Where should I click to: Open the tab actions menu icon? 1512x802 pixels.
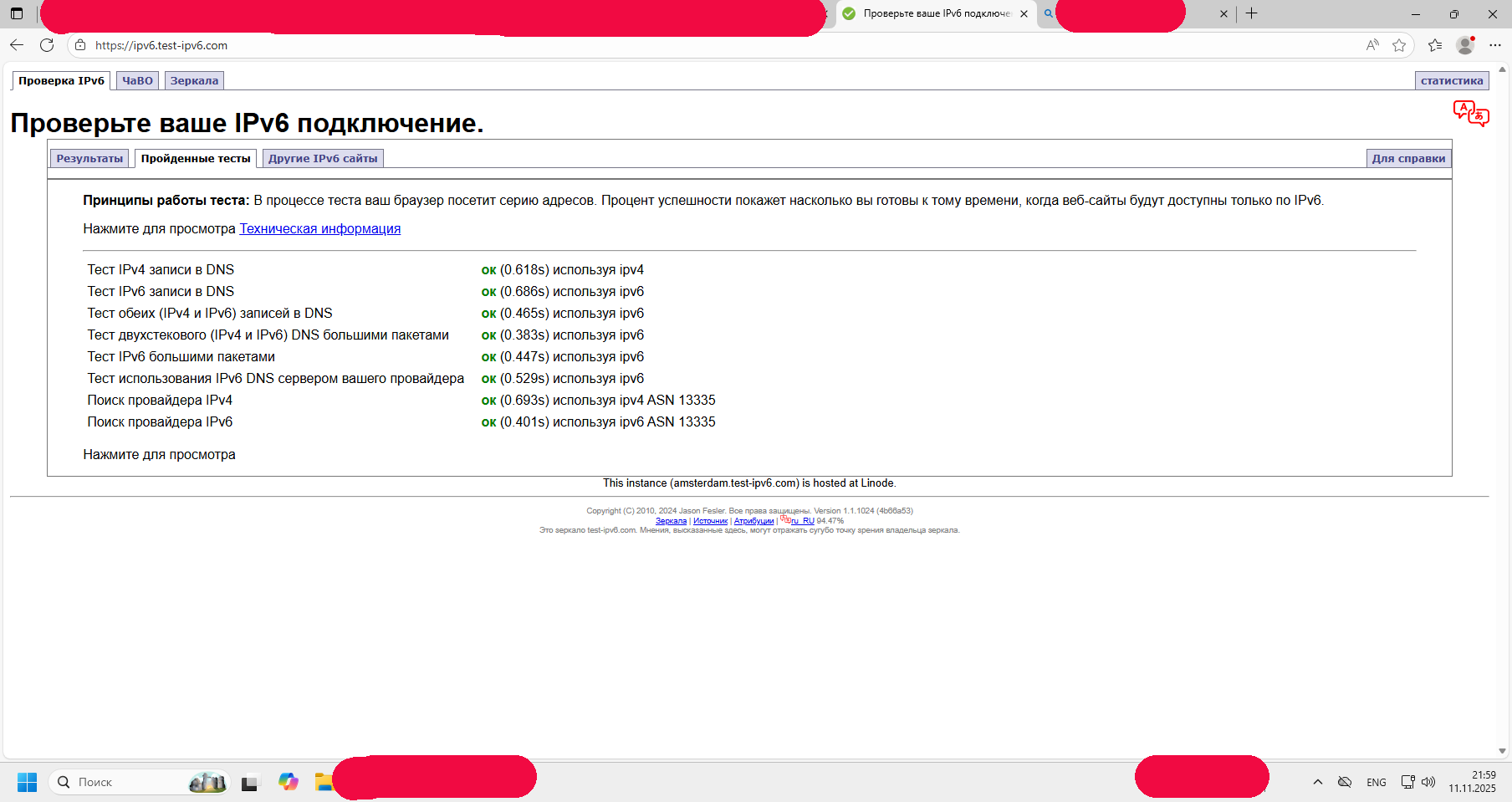17,13
